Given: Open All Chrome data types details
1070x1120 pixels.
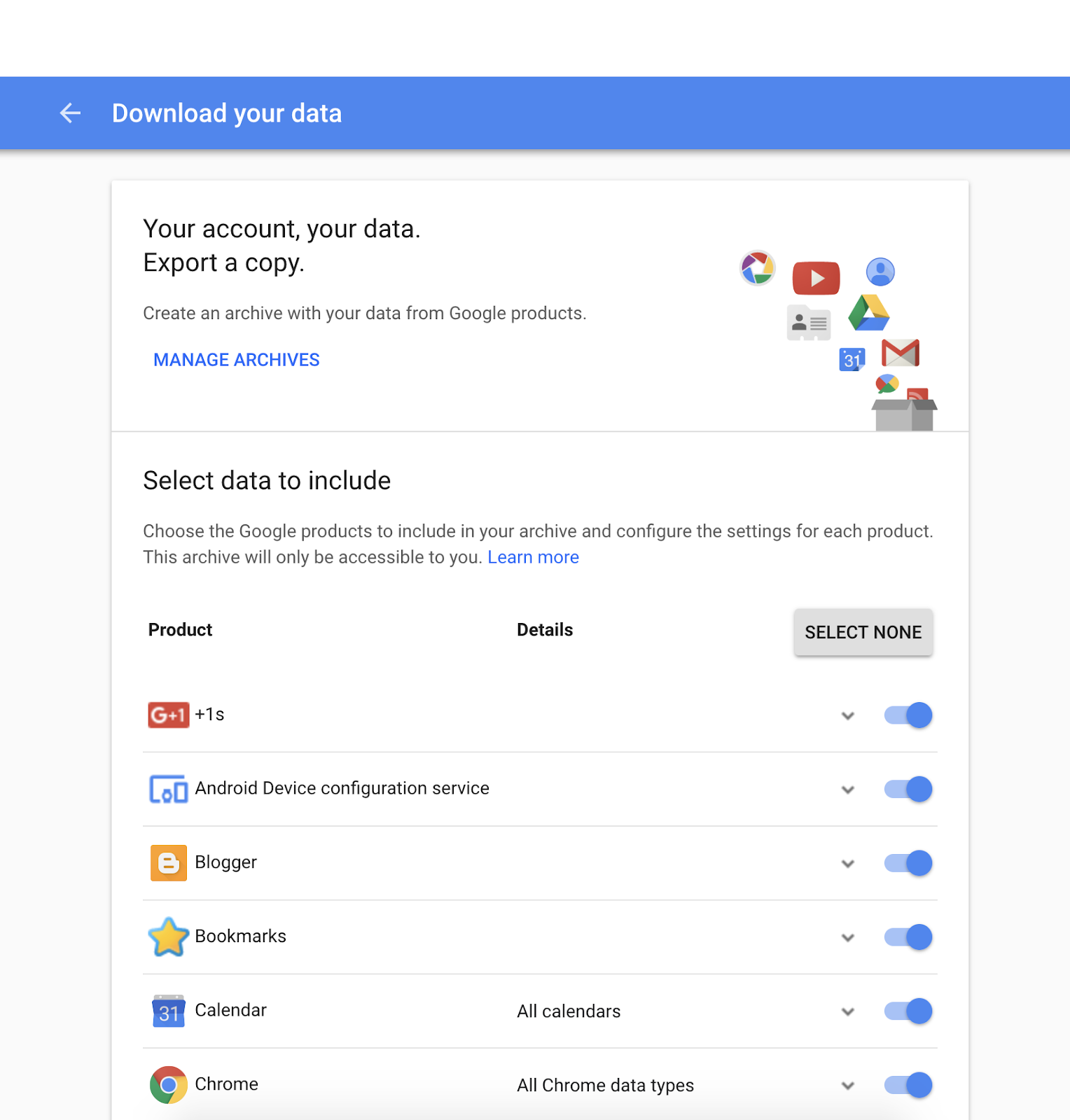Looking at the screenshot, I should (x=605, y=1085).
